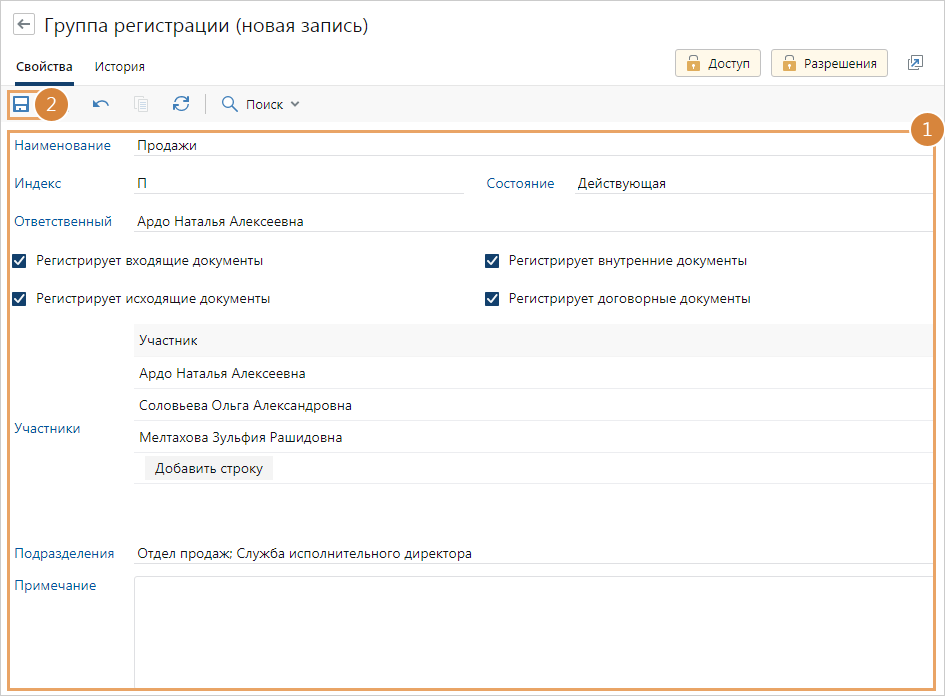This screenshot has height=696, width=945.
Task: Open the Доступ access settings
Action: tap(718, 63)
